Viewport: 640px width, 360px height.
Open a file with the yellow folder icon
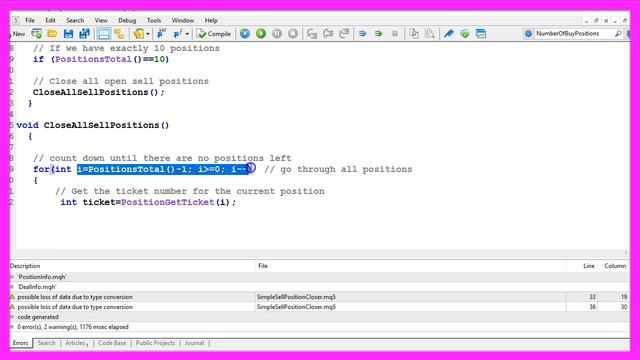click(x=52, y=34)
